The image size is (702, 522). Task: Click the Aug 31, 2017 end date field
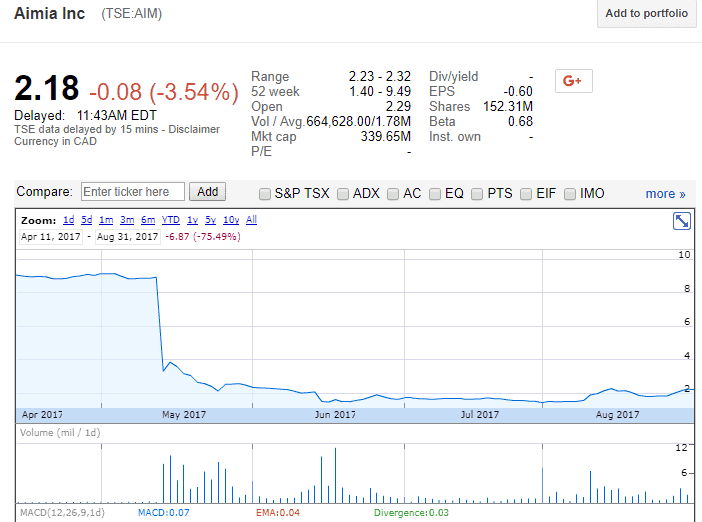point(128,236)
